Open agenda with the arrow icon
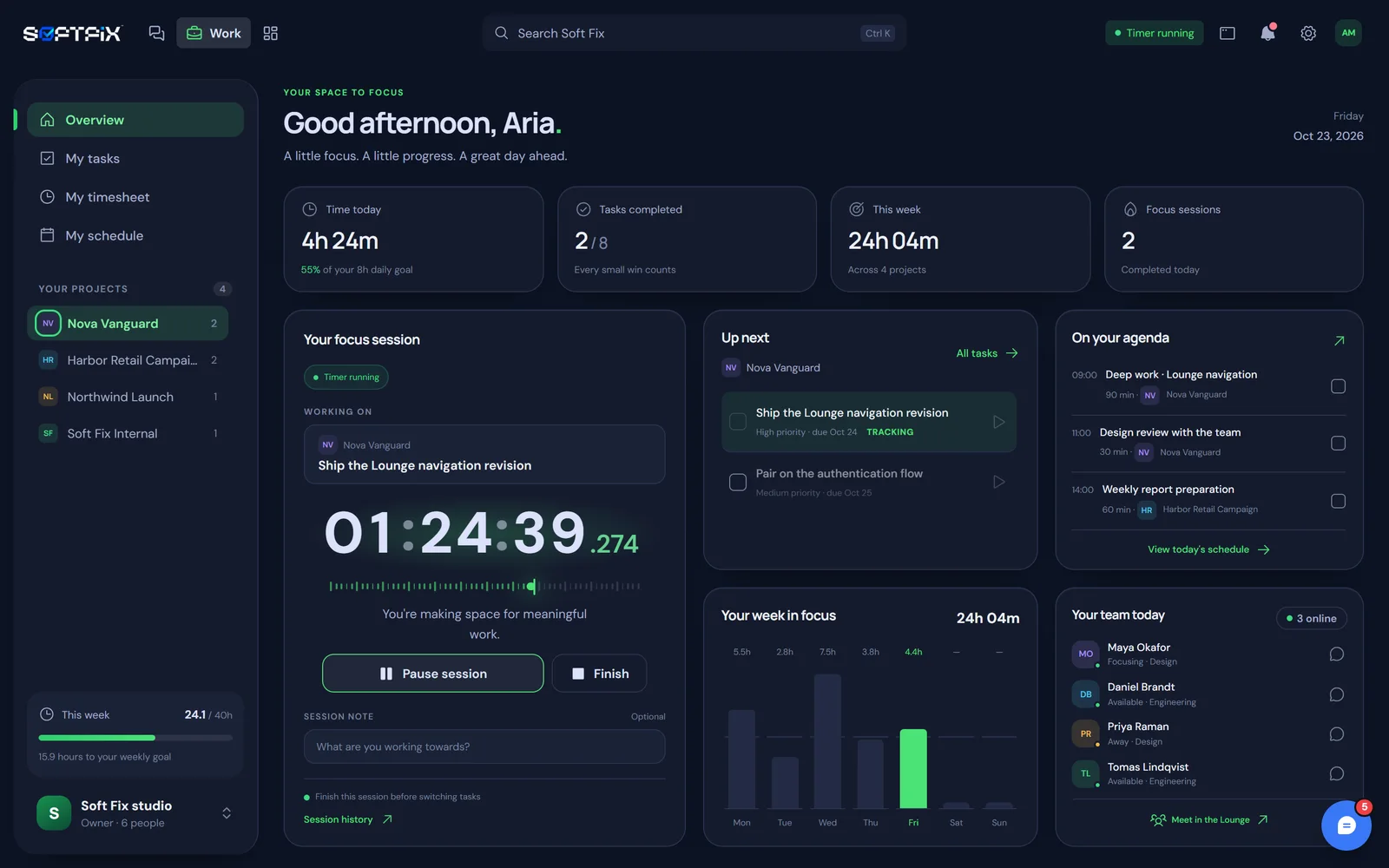Viewport: 1389px width, 868px height. pyautogui.click(x=1339, y=340)
